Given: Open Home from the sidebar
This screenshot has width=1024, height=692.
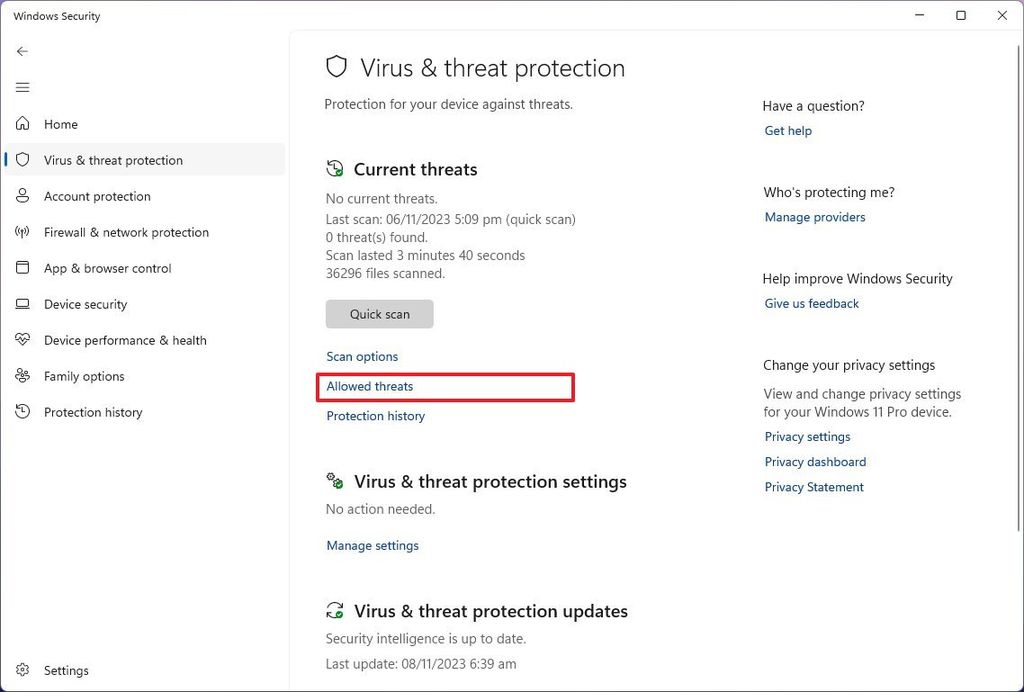Looking at the screenshot, I should click(62, 124).
